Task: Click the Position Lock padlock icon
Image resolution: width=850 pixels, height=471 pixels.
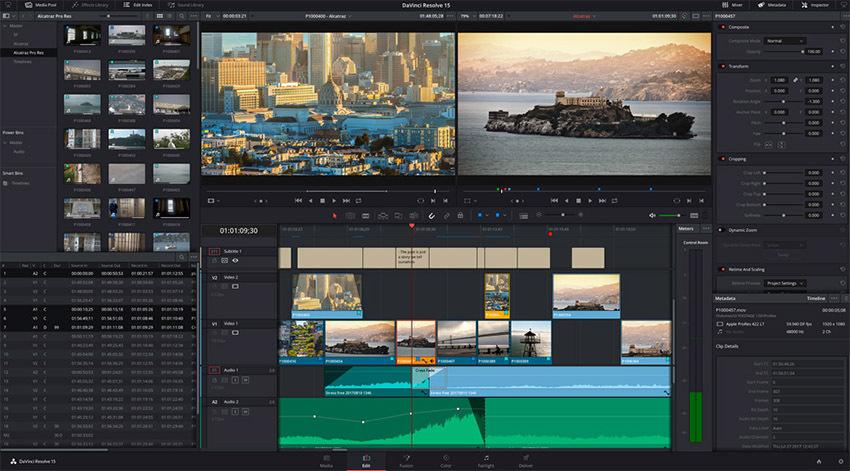Action: [460, 215]
